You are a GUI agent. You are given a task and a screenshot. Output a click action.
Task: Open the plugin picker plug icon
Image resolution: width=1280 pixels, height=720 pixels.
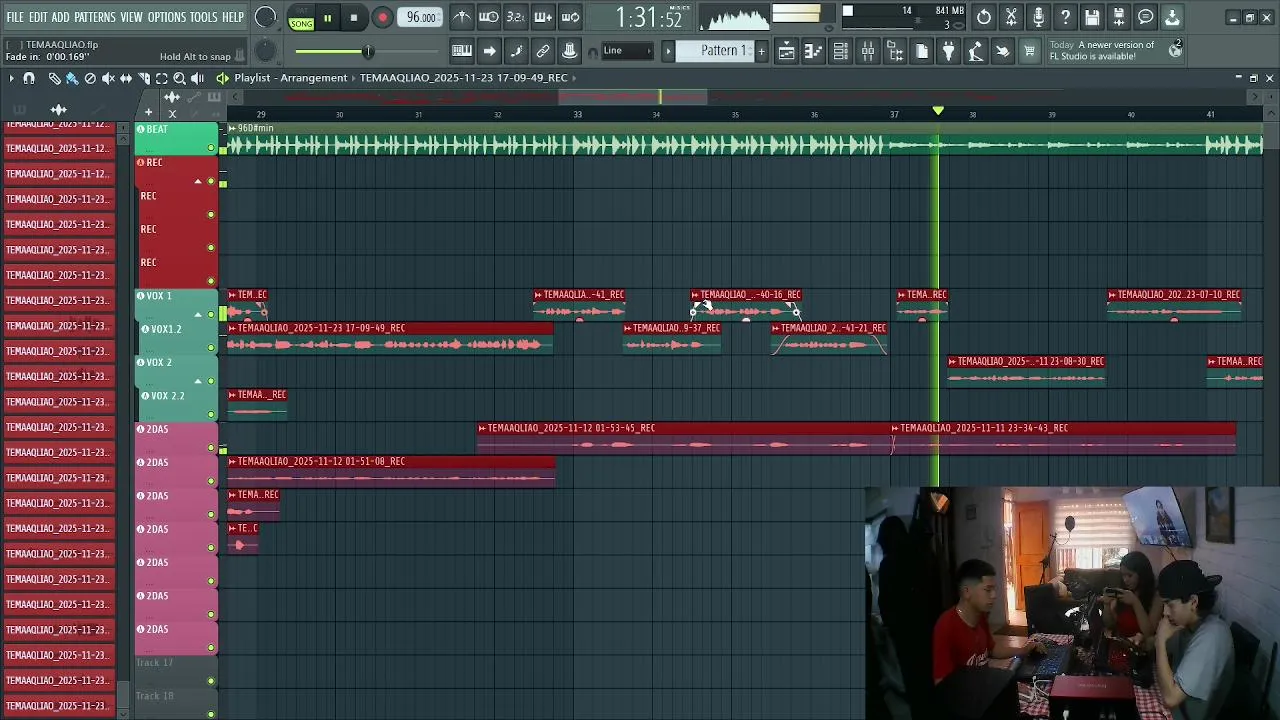click(949, 52)
